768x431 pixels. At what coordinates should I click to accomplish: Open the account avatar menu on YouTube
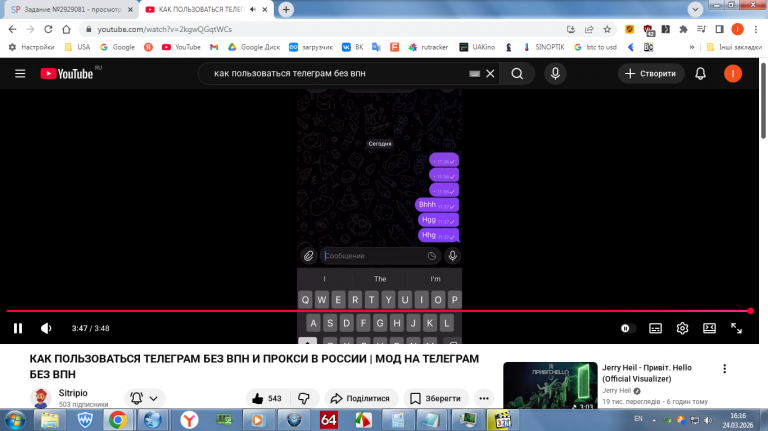(x=733, y=73)
